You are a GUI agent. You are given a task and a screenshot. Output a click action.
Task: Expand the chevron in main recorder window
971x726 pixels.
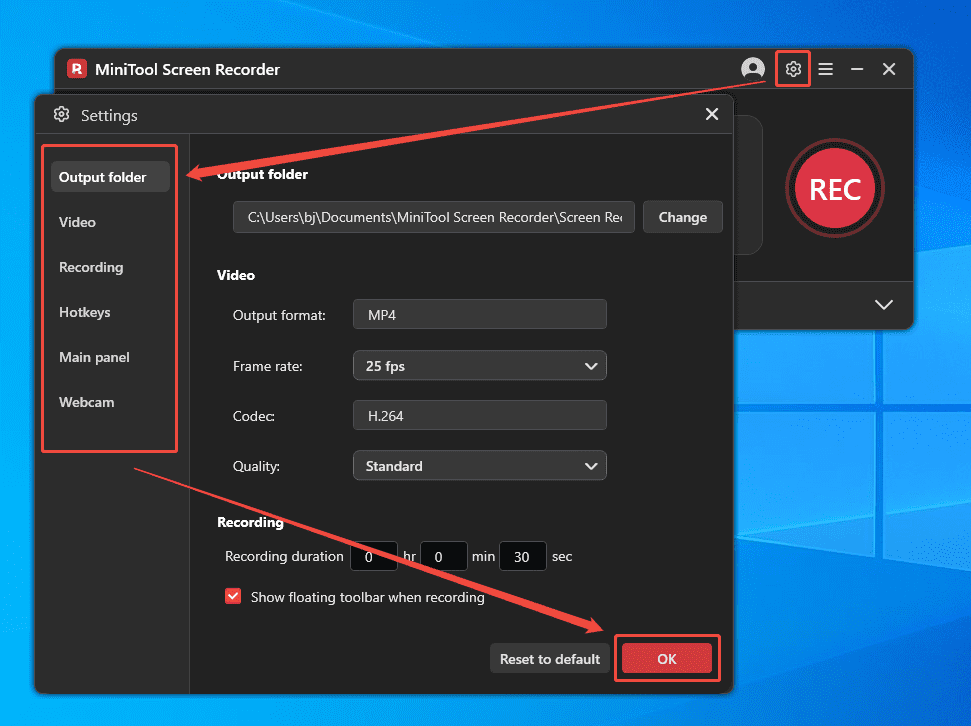pyautogui.click(x=884, y=304)
